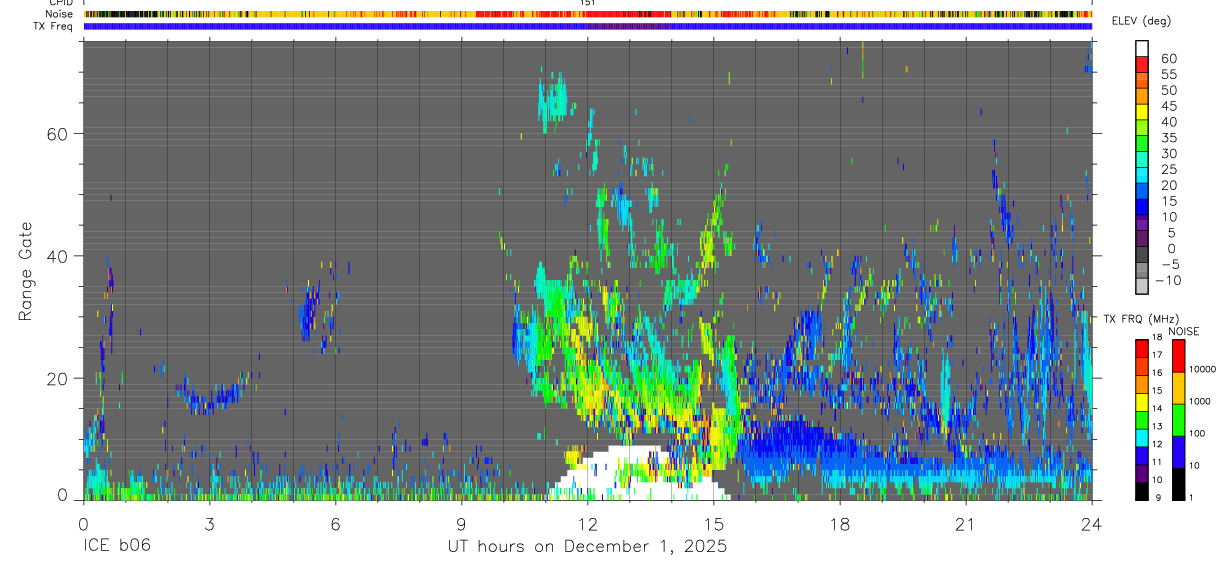This screenshot has width=1228, height=567.
Task: Click the 11 label on TX FRQ scale
Action: (1155, 462)
